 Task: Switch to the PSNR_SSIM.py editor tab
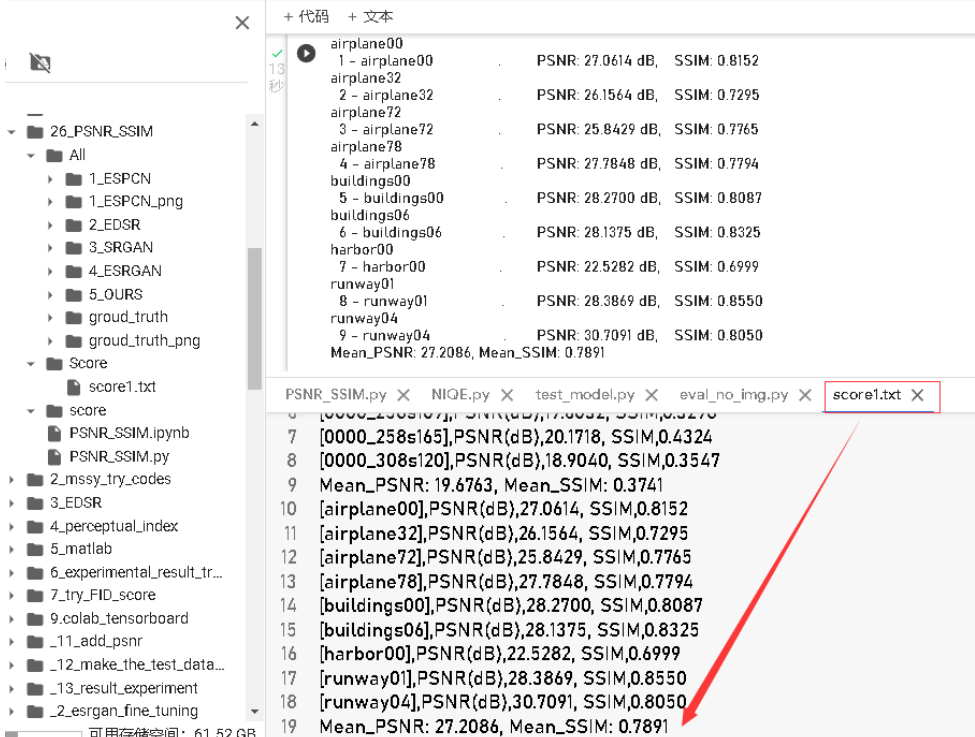point(336,394)
